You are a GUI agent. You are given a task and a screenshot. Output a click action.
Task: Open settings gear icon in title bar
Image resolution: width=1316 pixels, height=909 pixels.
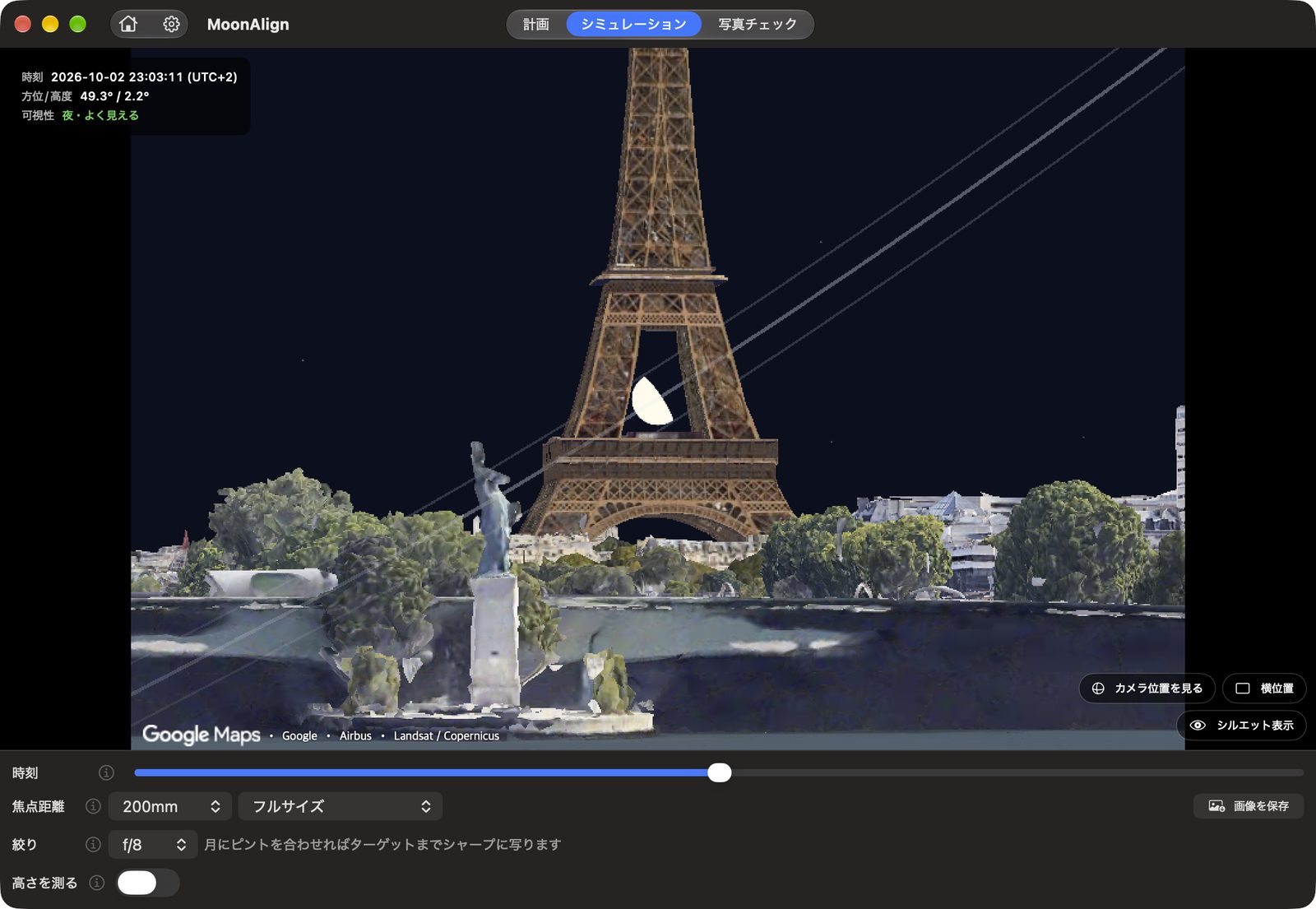pos(171,24)
